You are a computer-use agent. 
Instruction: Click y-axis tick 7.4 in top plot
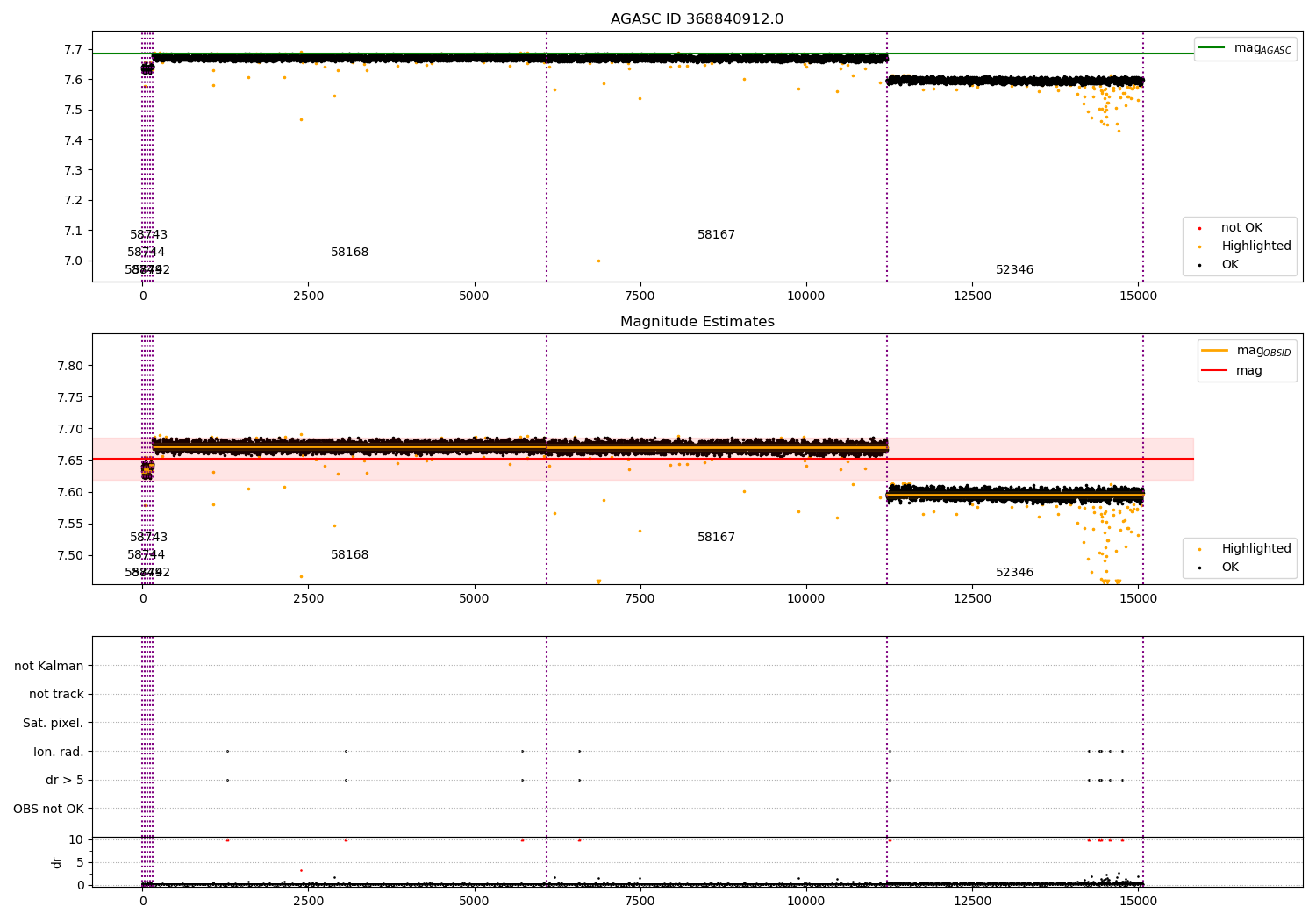tap(75, 140)
